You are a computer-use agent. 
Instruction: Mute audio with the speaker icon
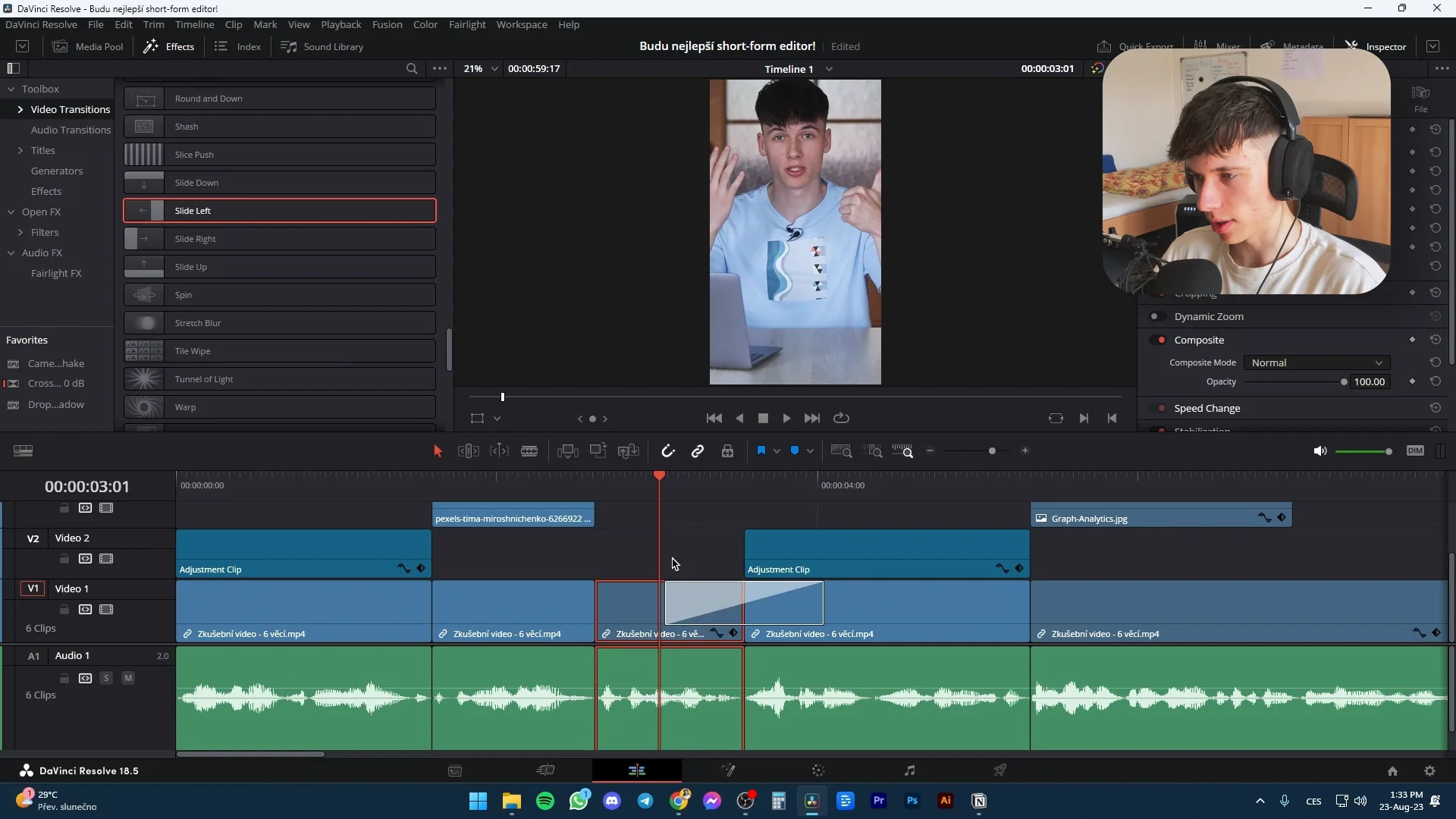[1319, 451]
